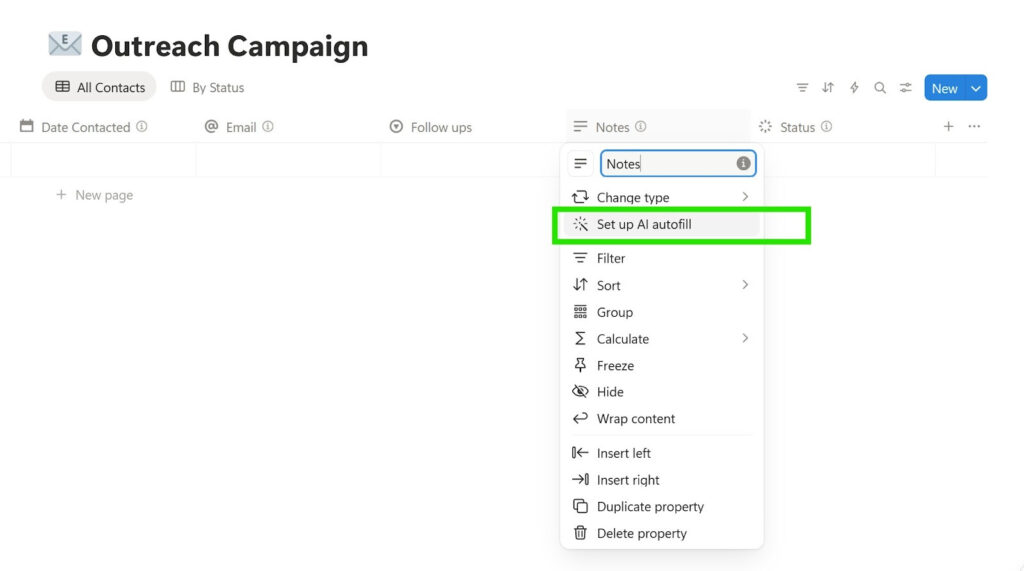Toggle Wrap content for Notes column
The width and height of the screenshot is (1024, 571).
click(662, 418)
